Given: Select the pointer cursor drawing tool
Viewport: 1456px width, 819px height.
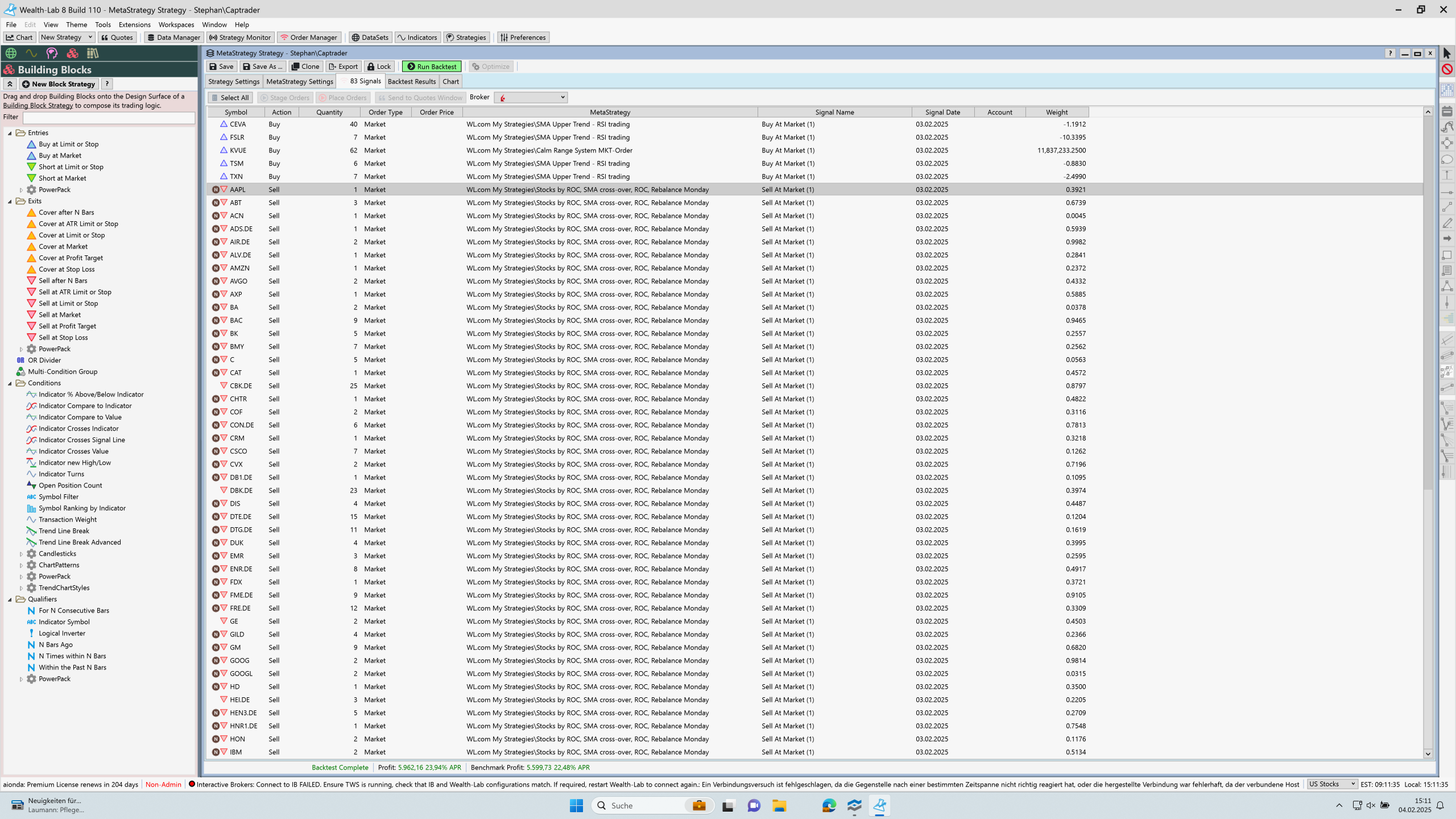Looking at the screenshot, I should (x=1447, y=53).
